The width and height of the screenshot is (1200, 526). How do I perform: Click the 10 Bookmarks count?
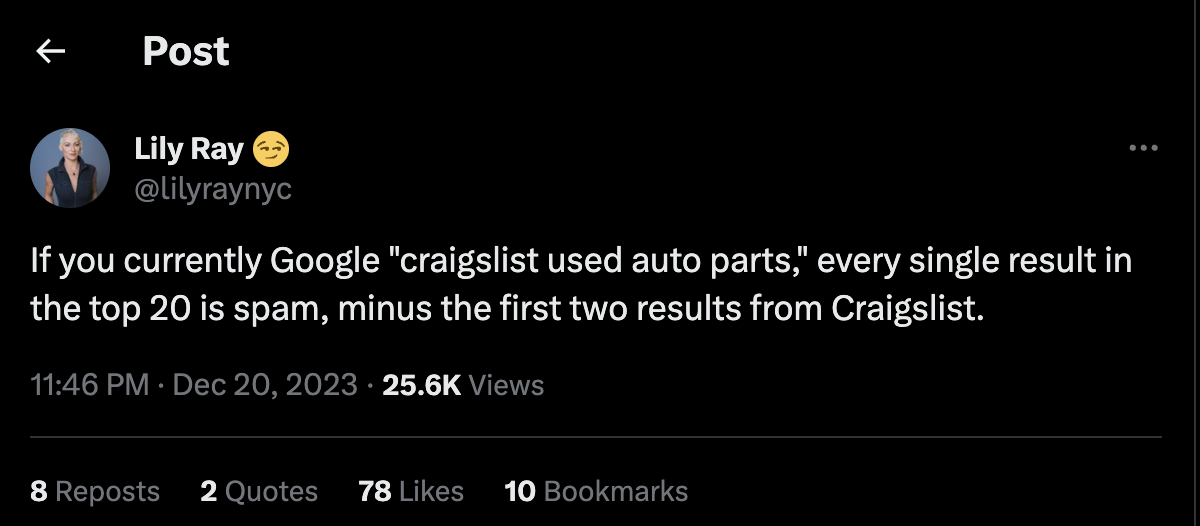point(596,491)
